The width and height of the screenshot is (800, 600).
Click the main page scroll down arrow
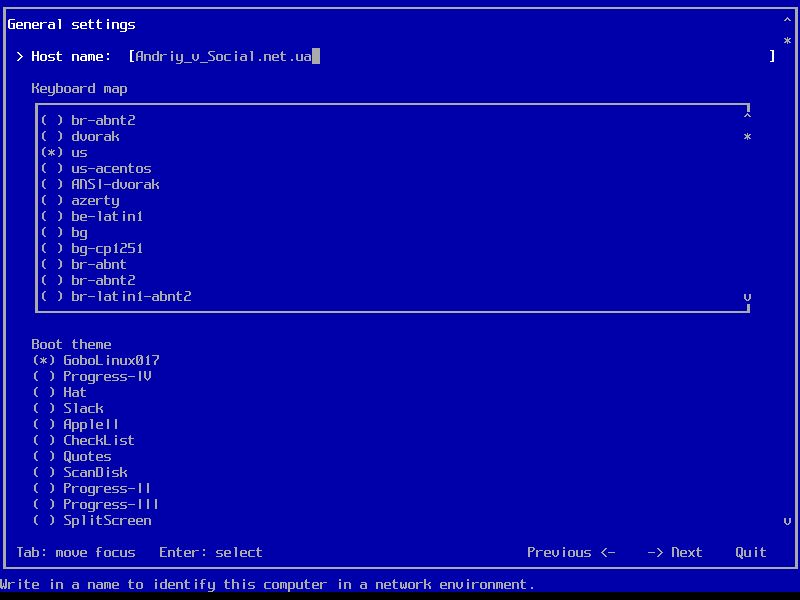click(787, 521)
